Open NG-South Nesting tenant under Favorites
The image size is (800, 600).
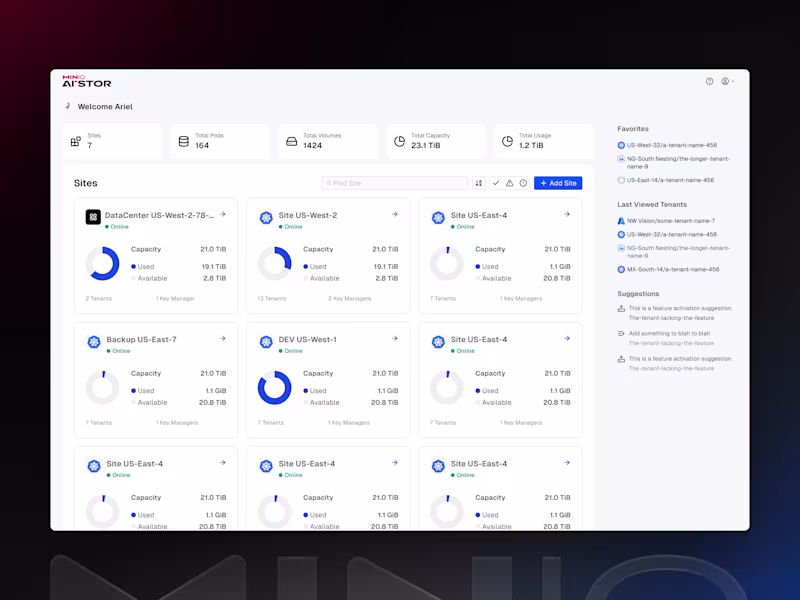pos(678,163)
